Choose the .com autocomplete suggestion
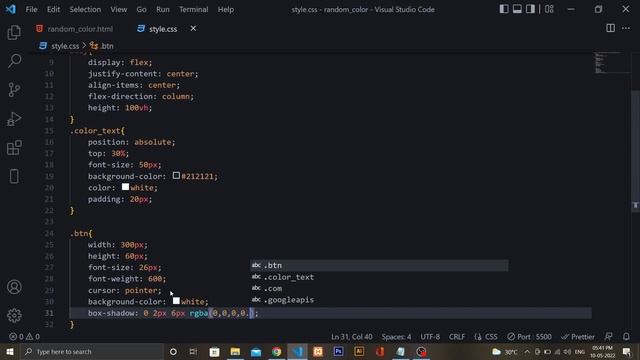The width and height of the screenshot is (640, 360). pyautogui.click(x=379, y=288)
